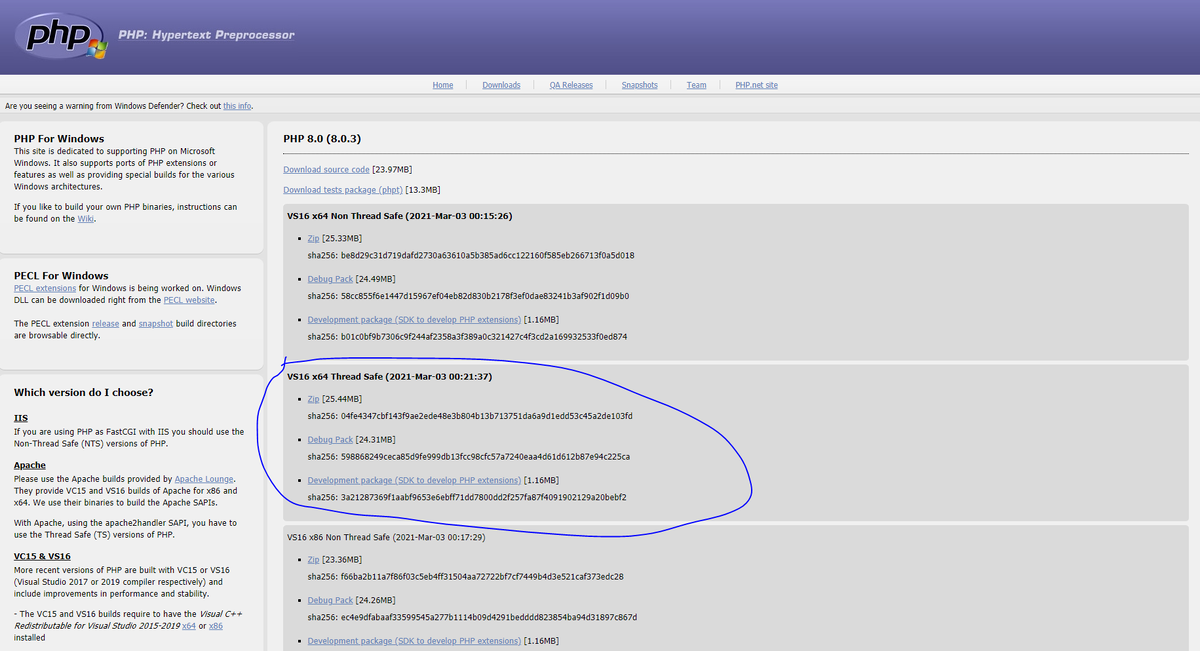Download Debug Pack for x86 Non Thread Safe
Viewport: 1200px width, 651px height.
[330, 601]
